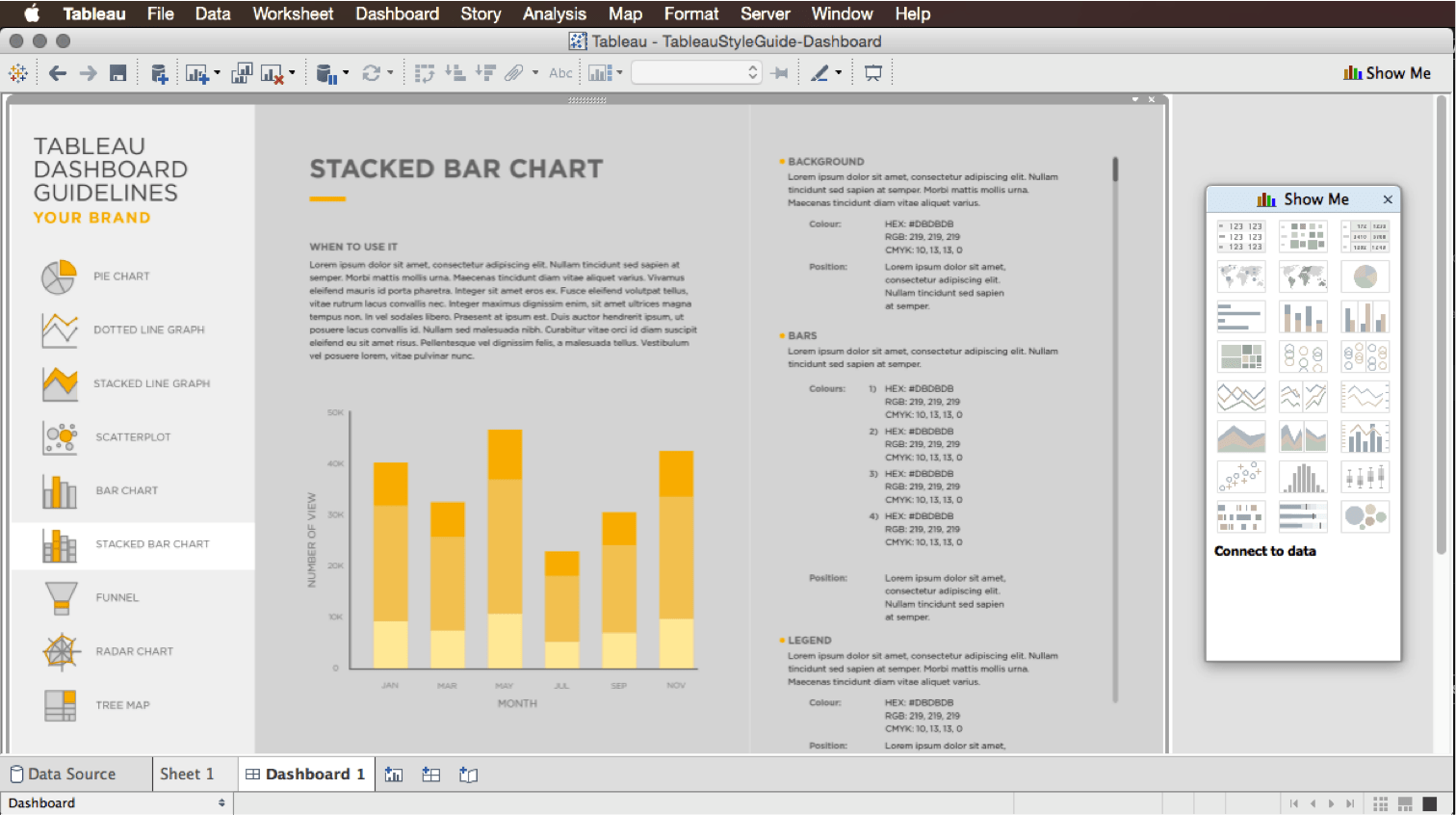The width and height of the screenshot is (1456, 815).
Task: Select the pie chart type in Show Me
Action: pos(1365,276)
